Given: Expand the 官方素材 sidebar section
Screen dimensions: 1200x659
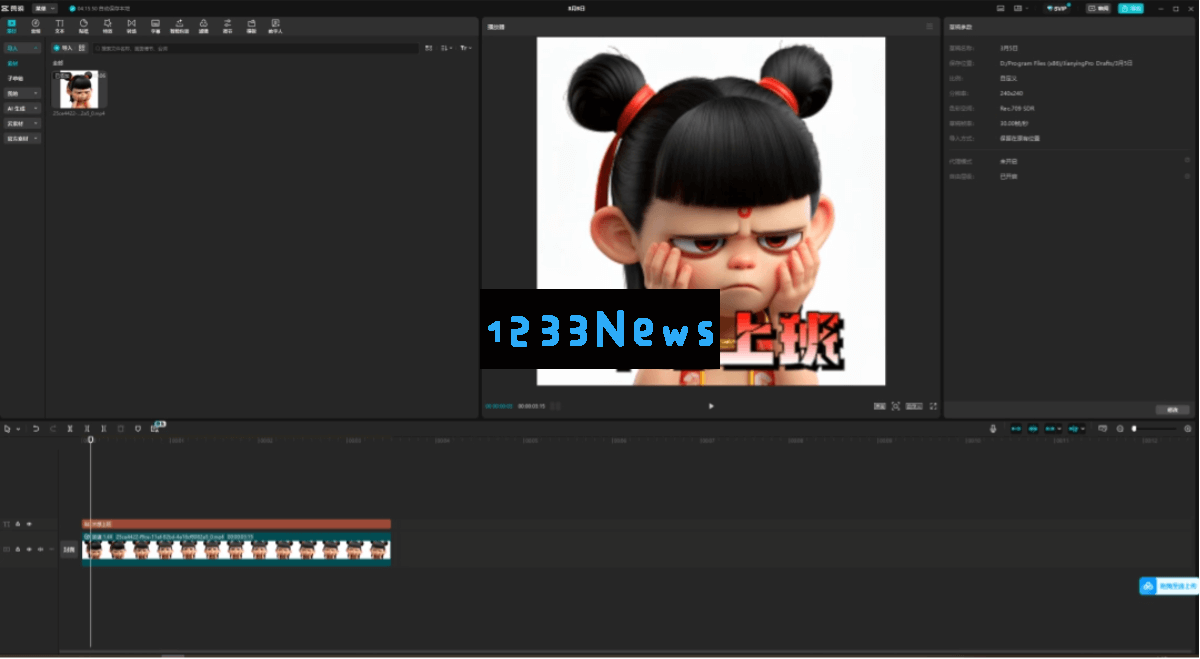Looking at the screenshot, I should pos(22,138).
